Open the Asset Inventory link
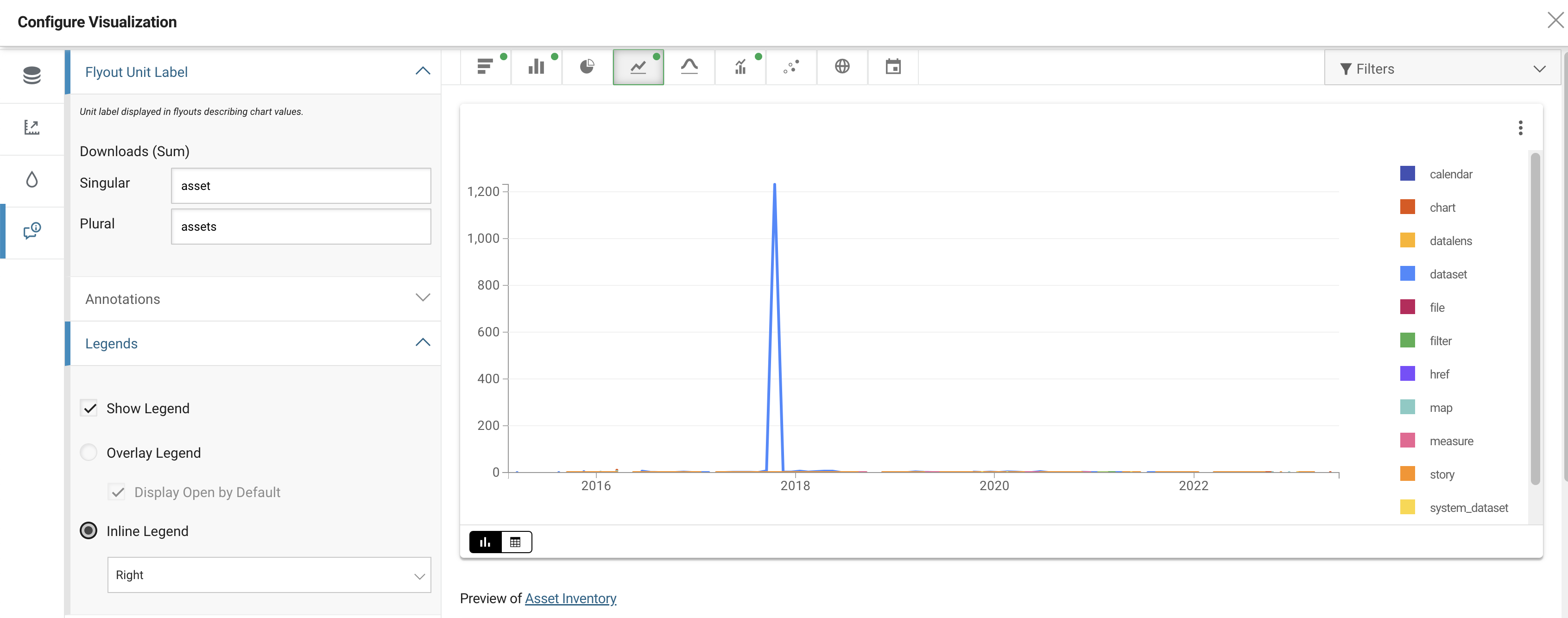Image resolution: width=1568 pixels, height=618 pixels. click(x=570, y=599)
